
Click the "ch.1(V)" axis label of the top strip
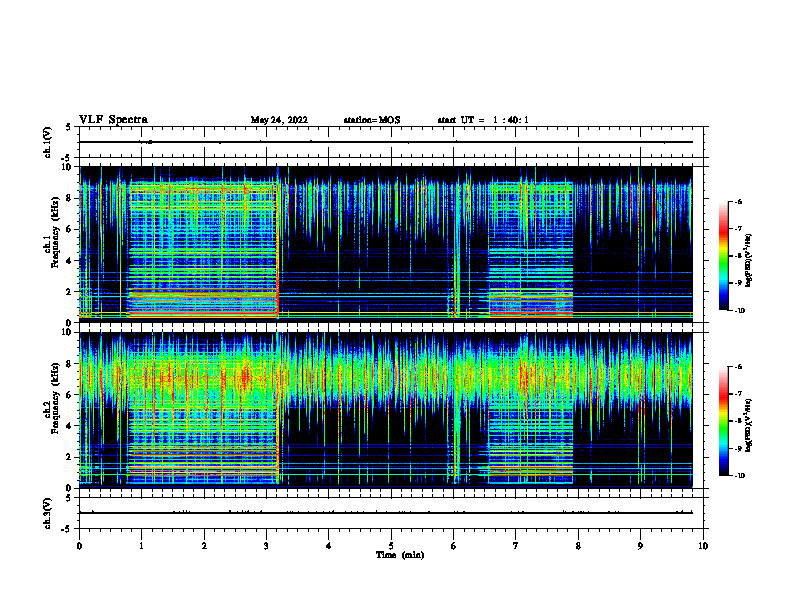point(47,142)
